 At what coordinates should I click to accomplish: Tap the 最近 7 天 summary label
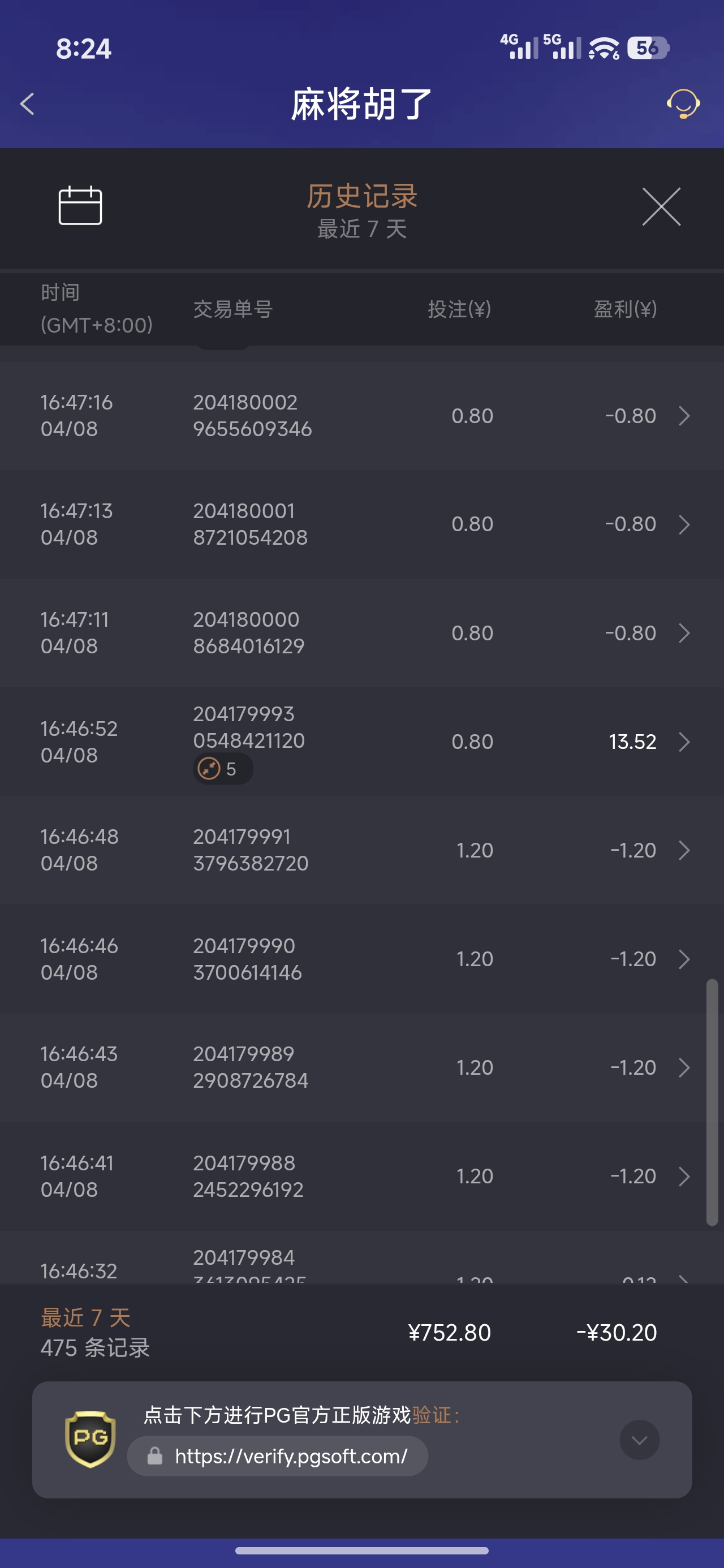click(85, 1317)
